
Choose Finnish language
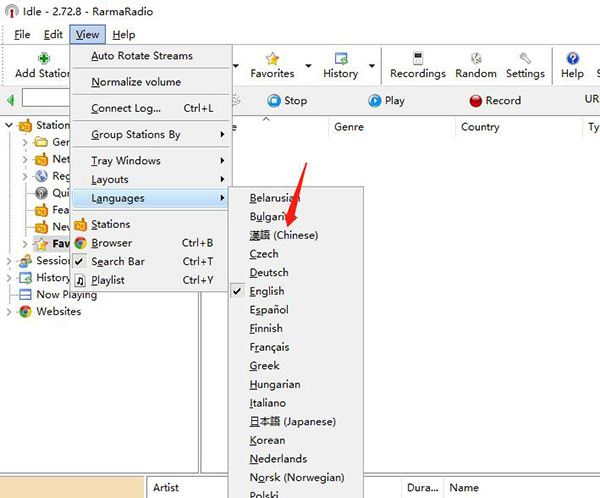tap(266, 329)
